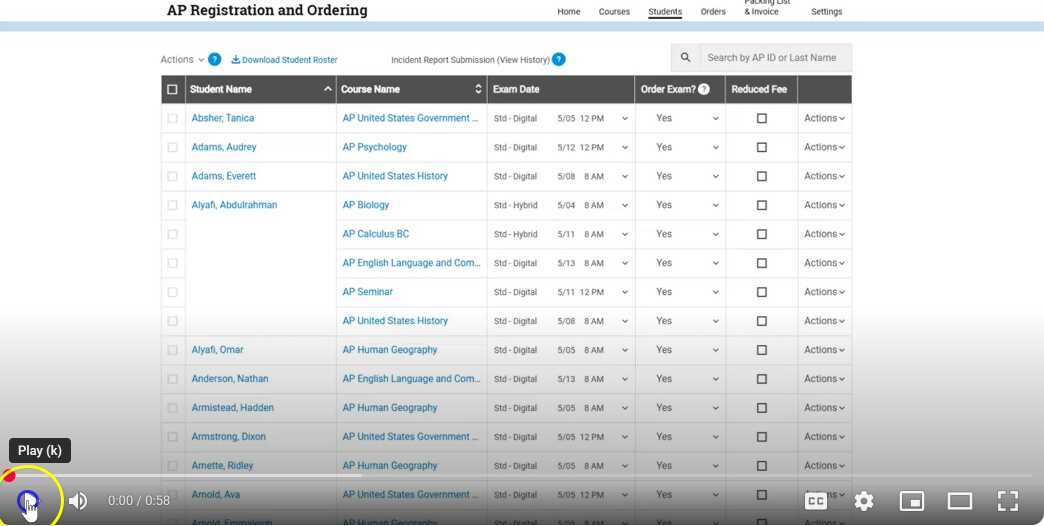This screenshot has width=1044, height=526.
Task: Tick Reduced Fee for AP Biology row
Action: [x=762, y=205]
